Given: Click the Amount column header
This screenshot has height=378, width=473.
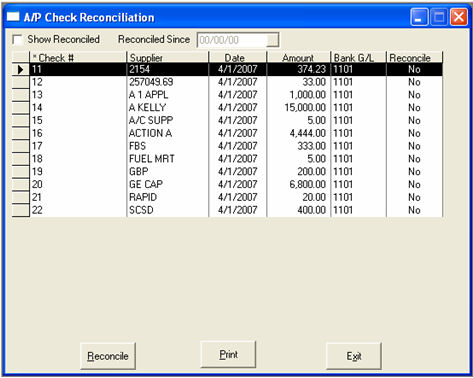Looking at the screenshot, I should coord(299,57).
